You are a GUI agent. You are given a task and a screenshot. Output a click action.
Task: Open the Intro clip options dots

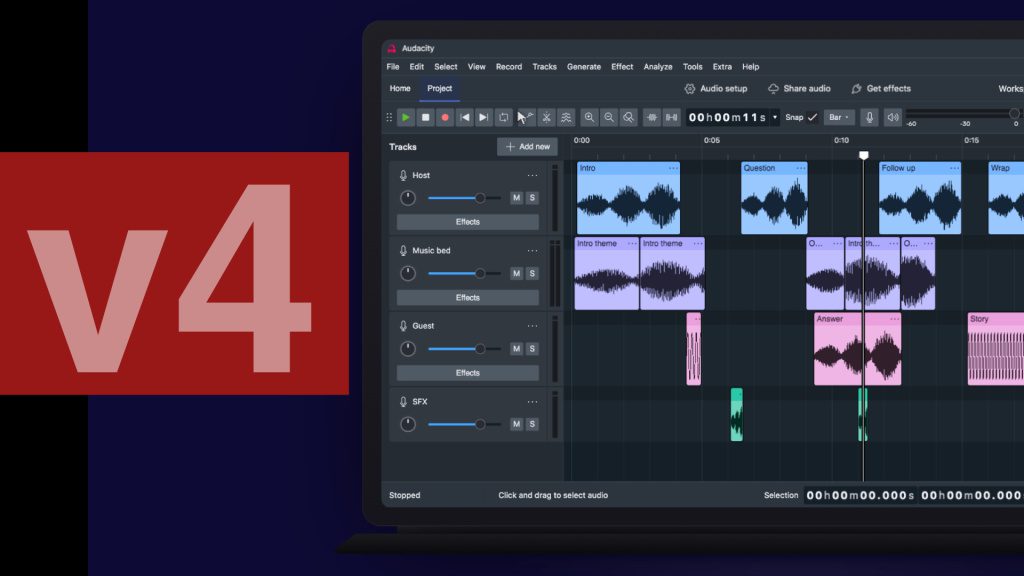(x=673, y=168)
